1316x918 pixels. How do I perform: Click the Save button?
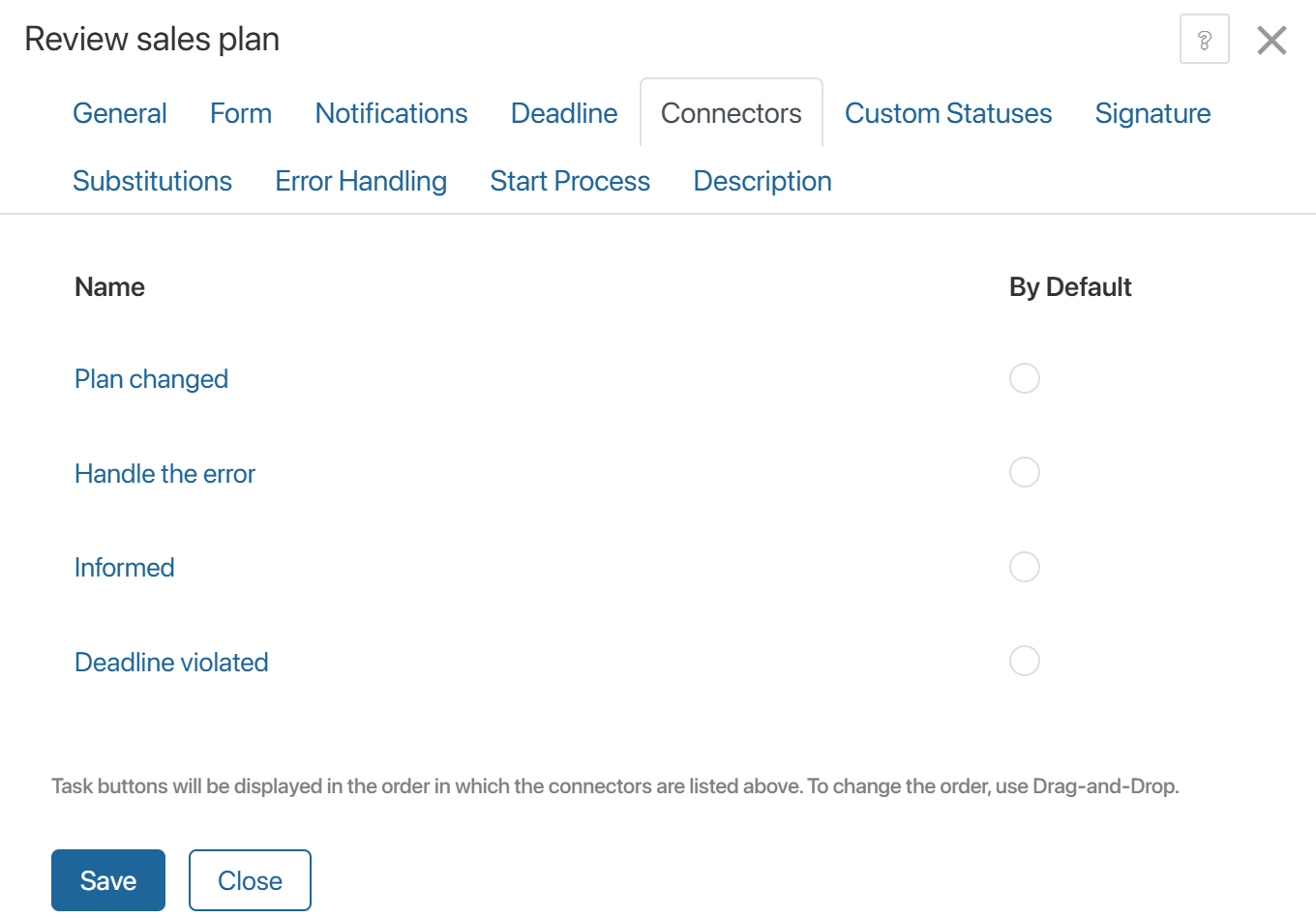coord(108,880)
